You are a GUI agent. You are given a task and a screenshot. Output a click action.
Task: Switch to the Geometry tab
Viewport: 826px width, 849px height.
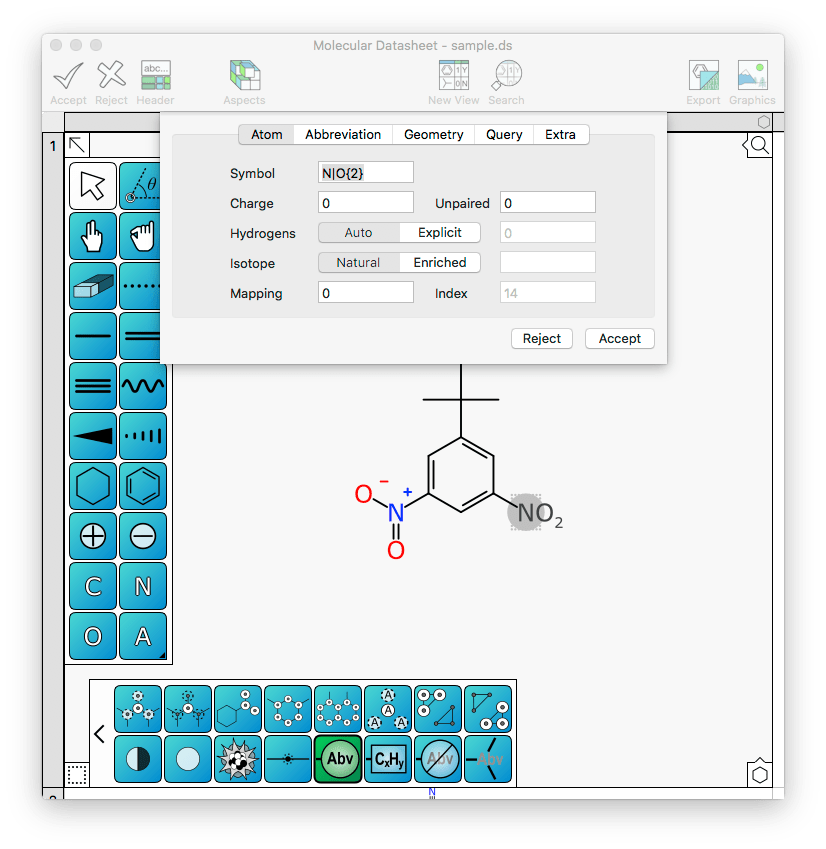[433, 135]
